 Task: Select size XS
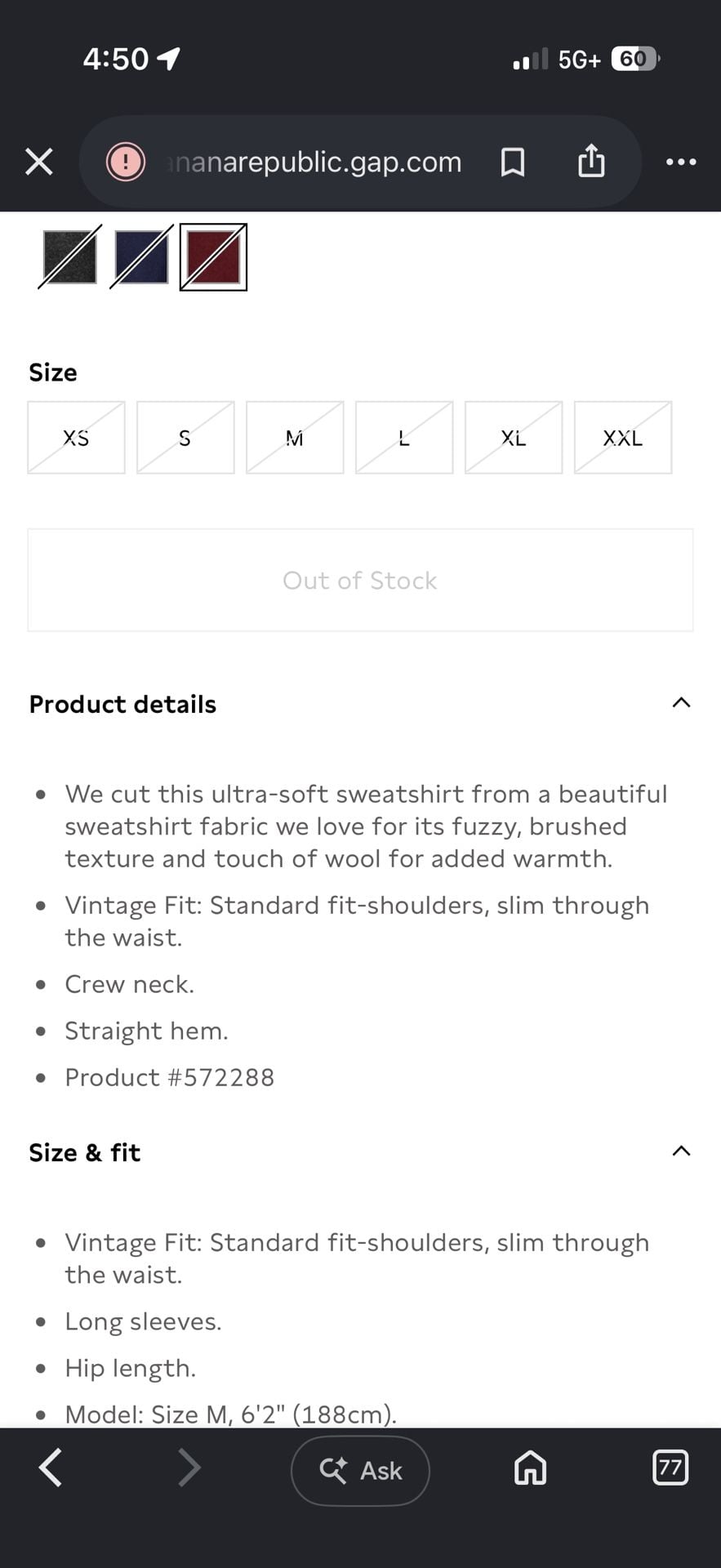pos(76,438)
